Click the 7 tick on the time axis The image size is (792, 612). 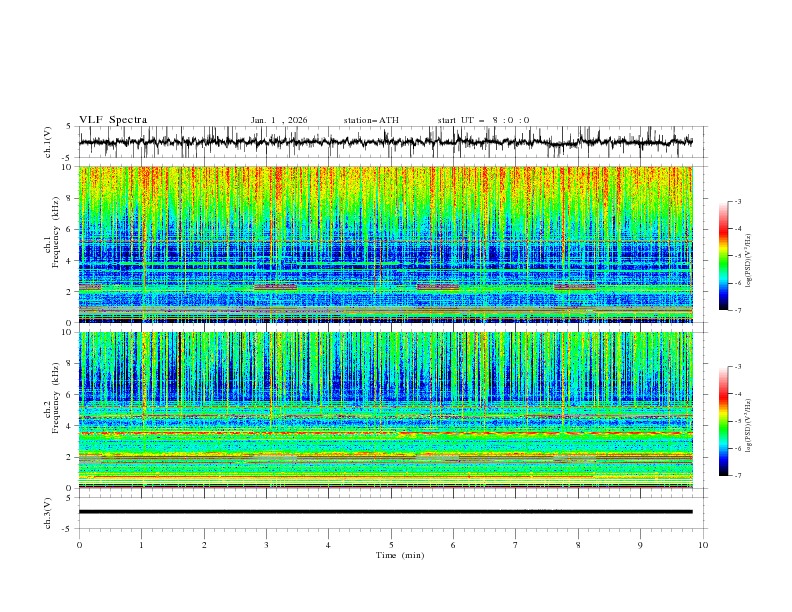[516, 545]
